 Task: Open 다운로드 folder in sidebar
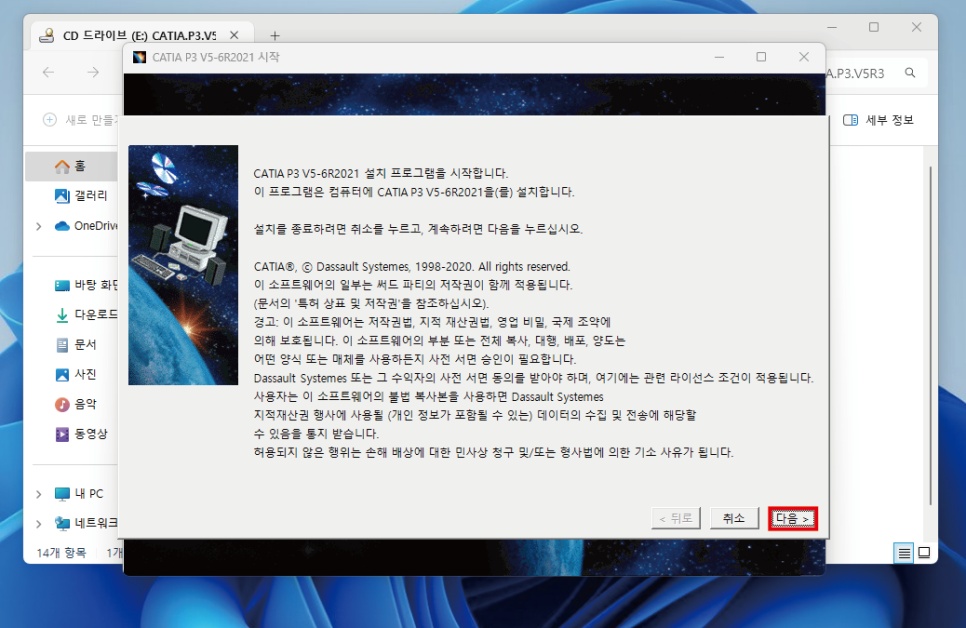tap(86, 315)
